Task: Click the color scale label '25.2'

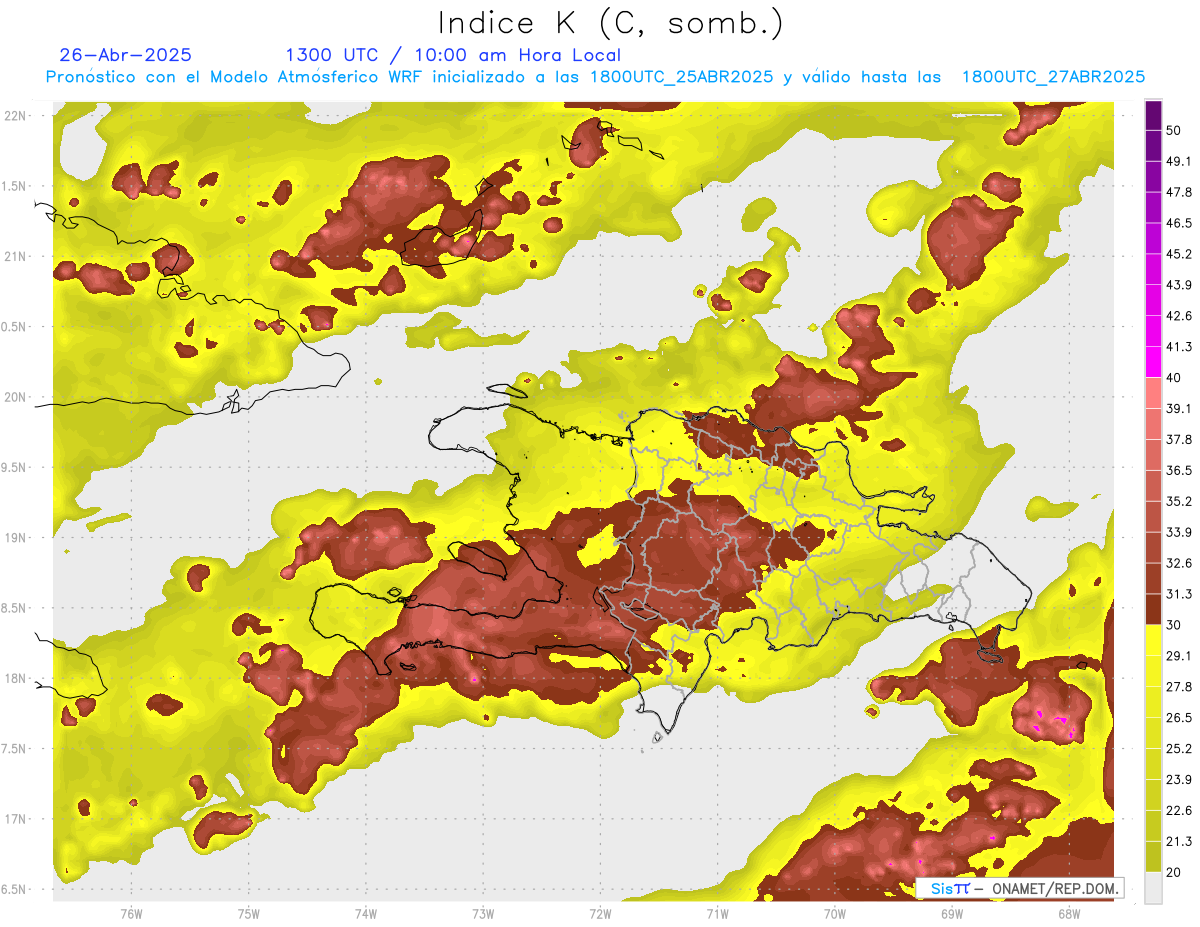Action: point(1178,749)
